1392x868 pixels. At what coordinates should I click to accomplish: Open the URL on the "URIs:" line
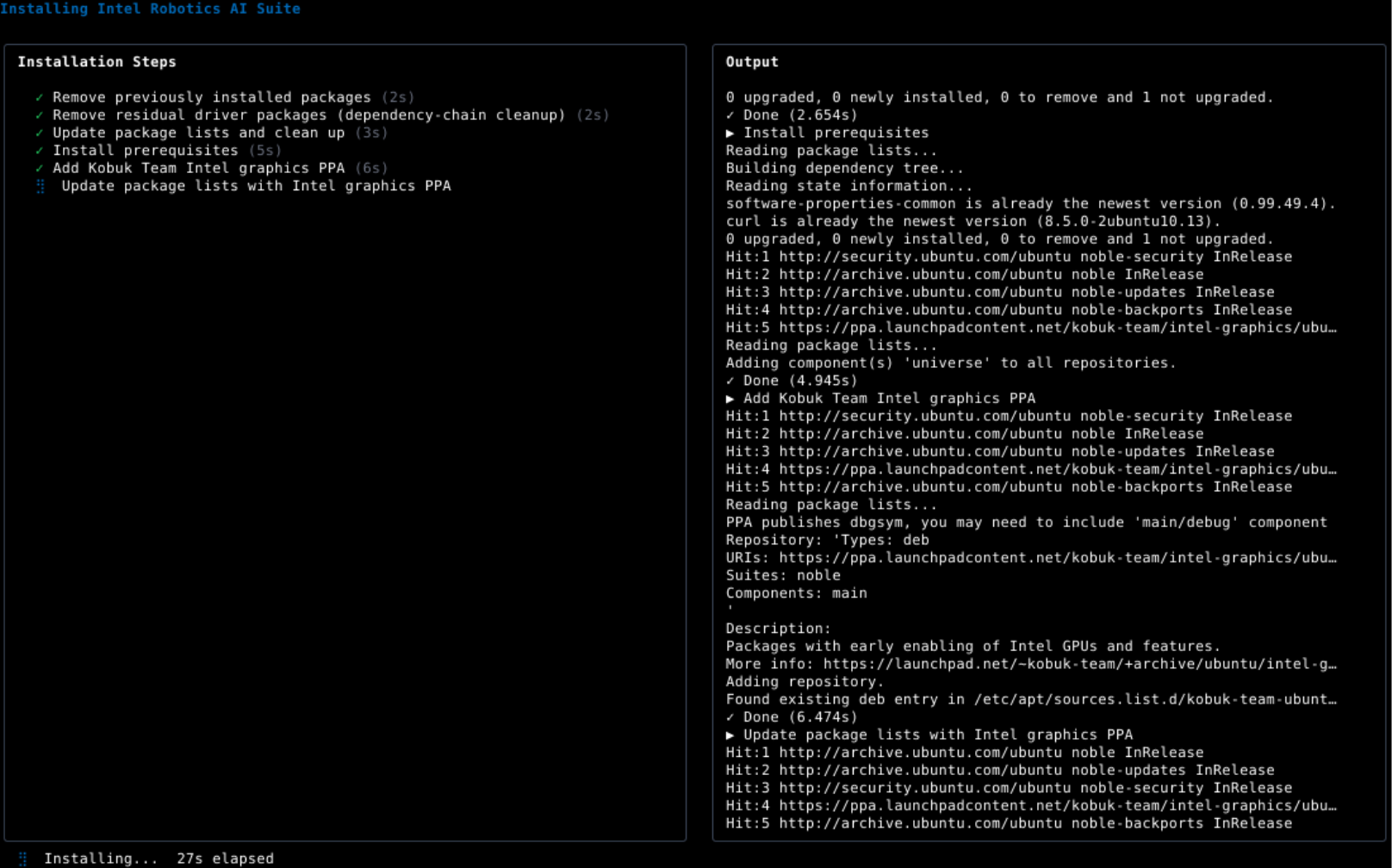pyautogui.click(x=1058, y=558)
